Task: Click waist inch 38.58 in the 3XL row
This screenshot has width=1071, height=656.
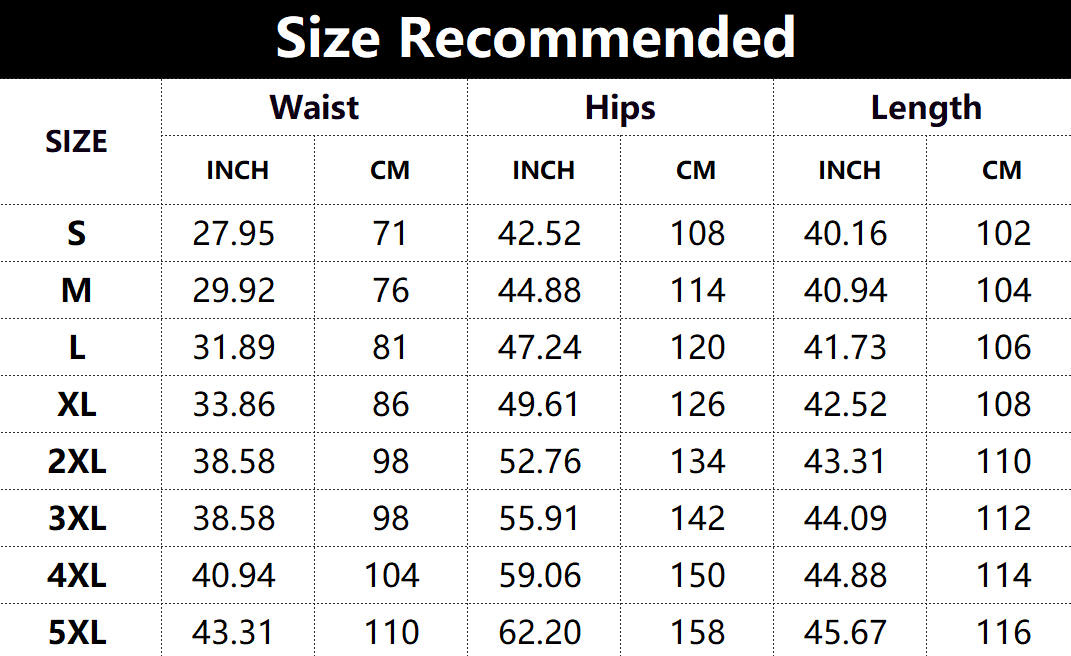Action: tap(233, 519)
